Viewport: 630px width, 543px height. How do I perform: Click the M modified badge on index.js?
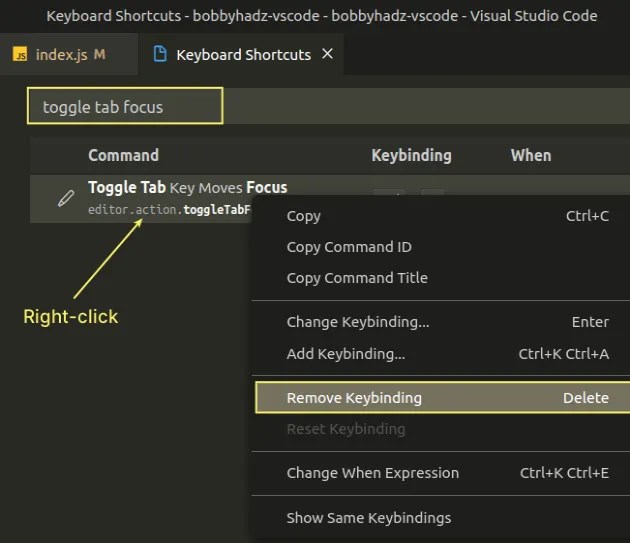coord(100,54)
